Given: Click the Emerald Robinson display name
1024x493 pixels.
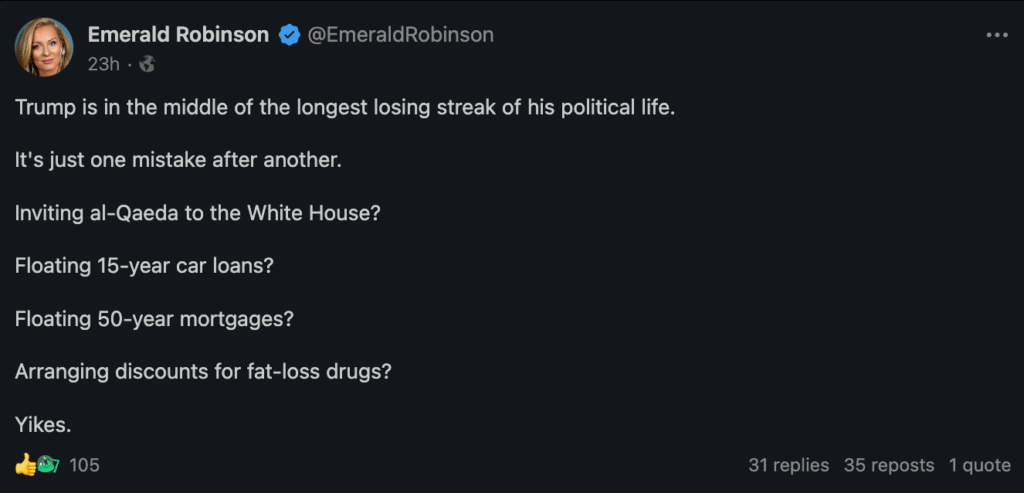Looking at the screenshot, I should pyautogui.click(x=178, y=35).
